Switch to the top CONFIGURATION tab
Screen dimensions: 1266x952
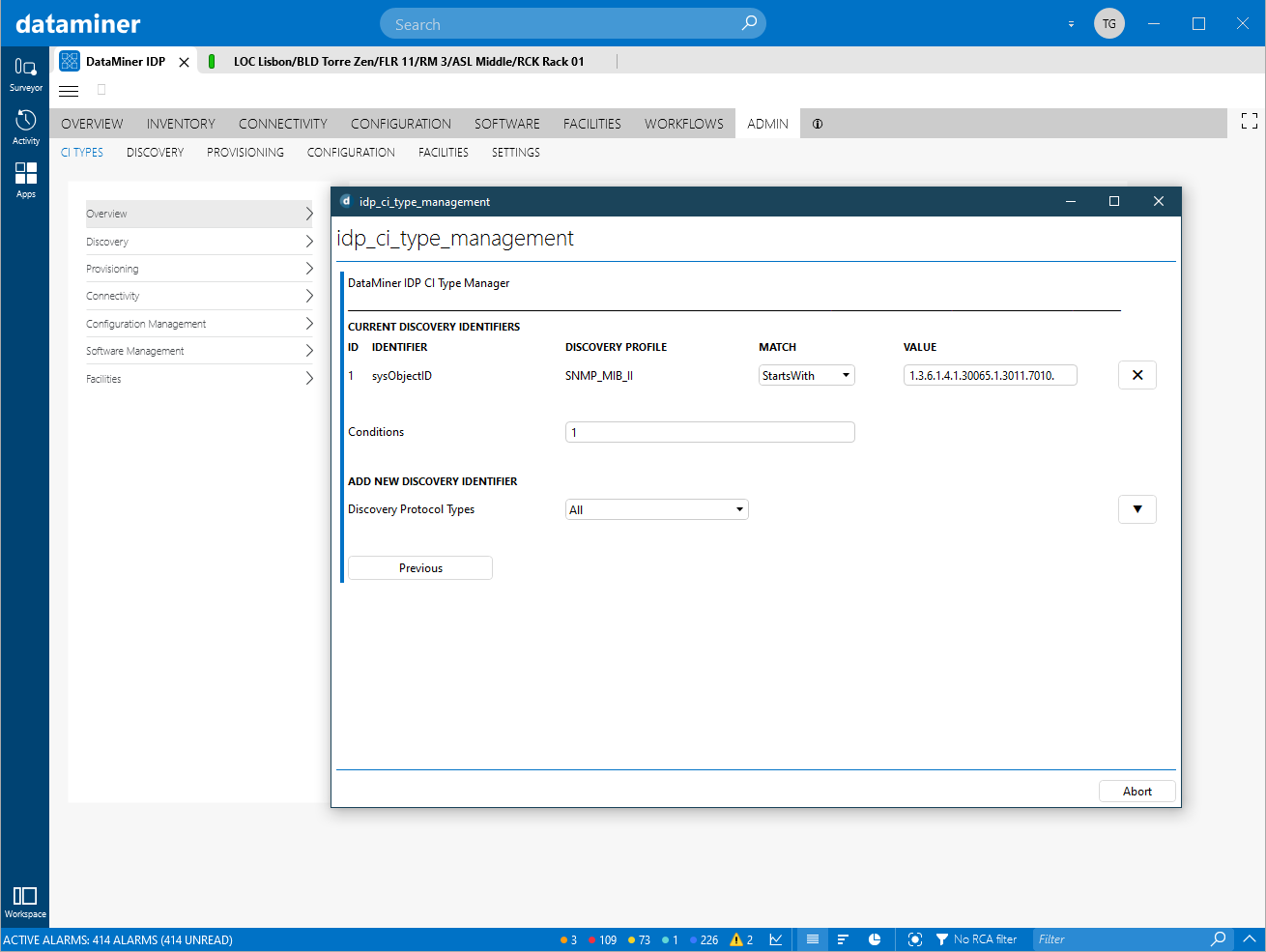tap(401, 124)
